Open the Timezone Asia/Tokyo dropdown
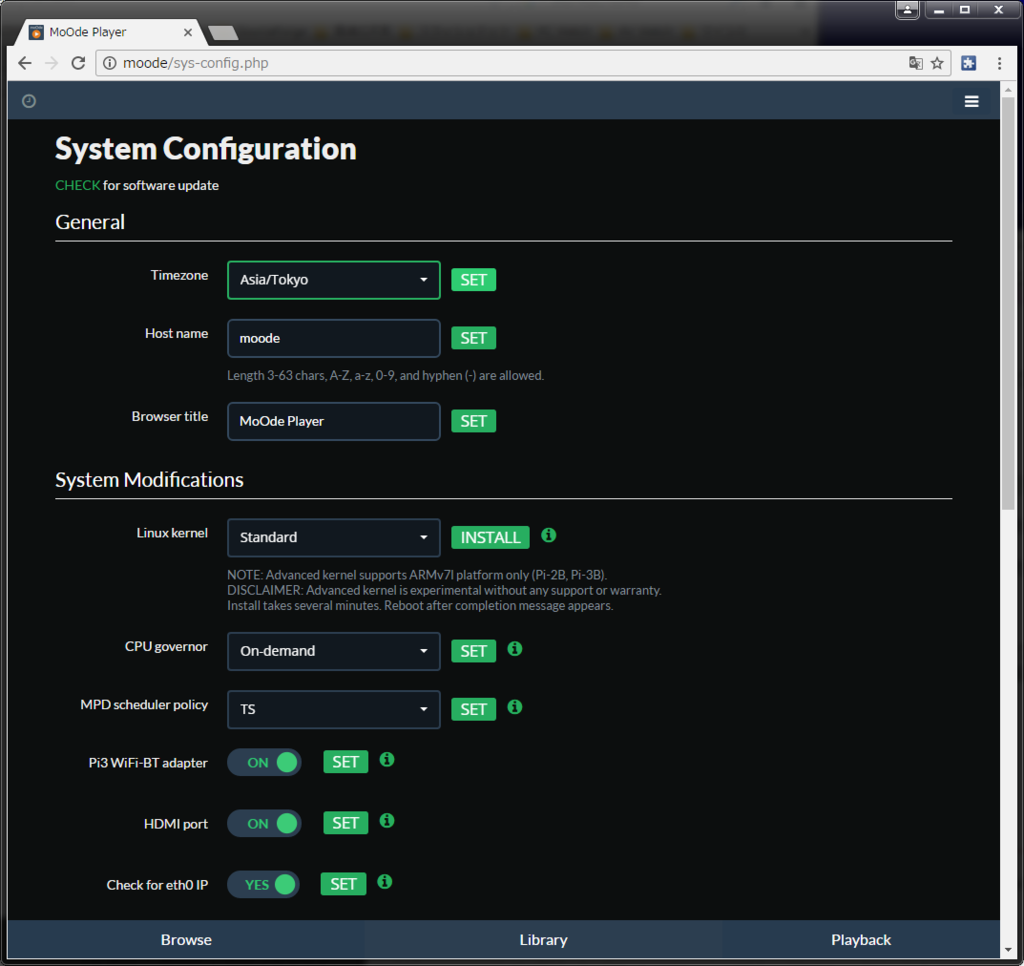Viewport: 1024px width, 966px height. (334, 280)
